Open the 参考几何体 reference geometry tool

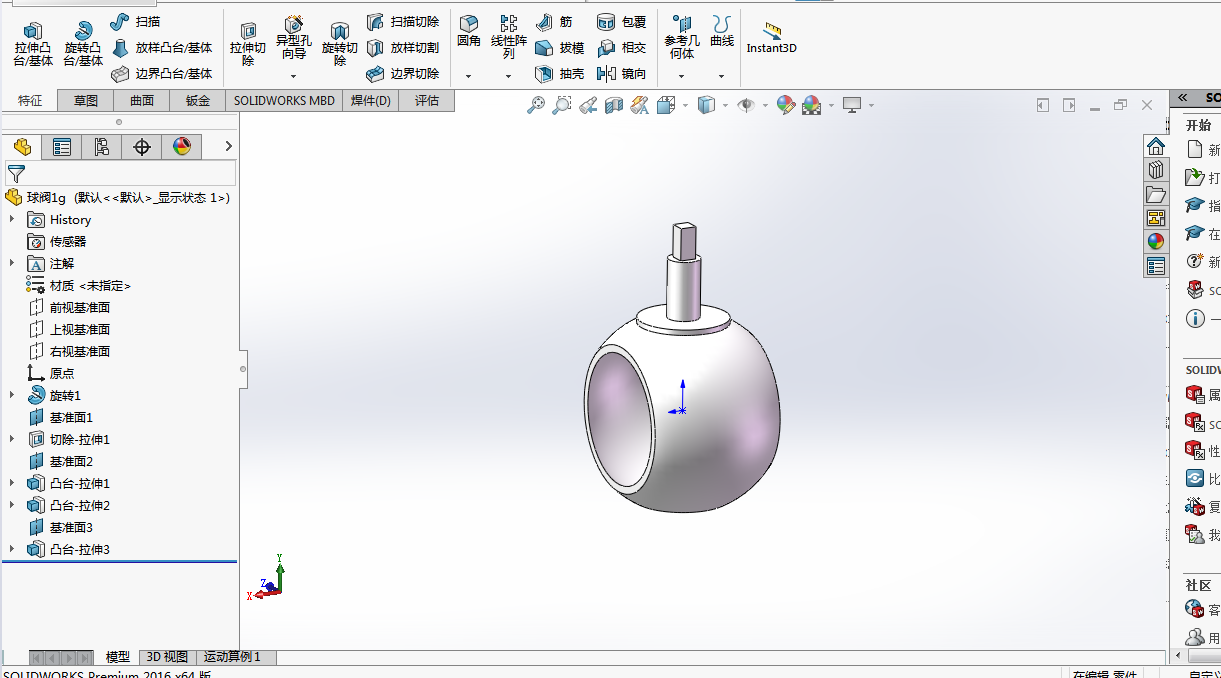pyautogui.click(x=682, y=37)
